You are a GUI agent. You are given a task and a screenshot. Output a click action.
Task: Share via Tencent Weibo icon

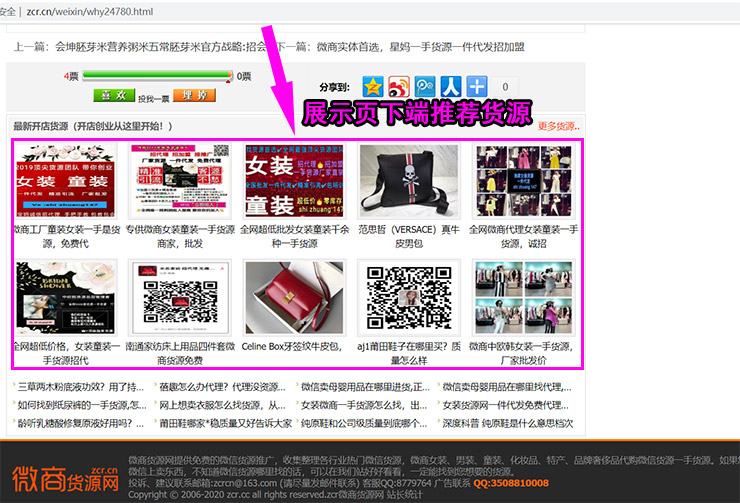(425, 87)
